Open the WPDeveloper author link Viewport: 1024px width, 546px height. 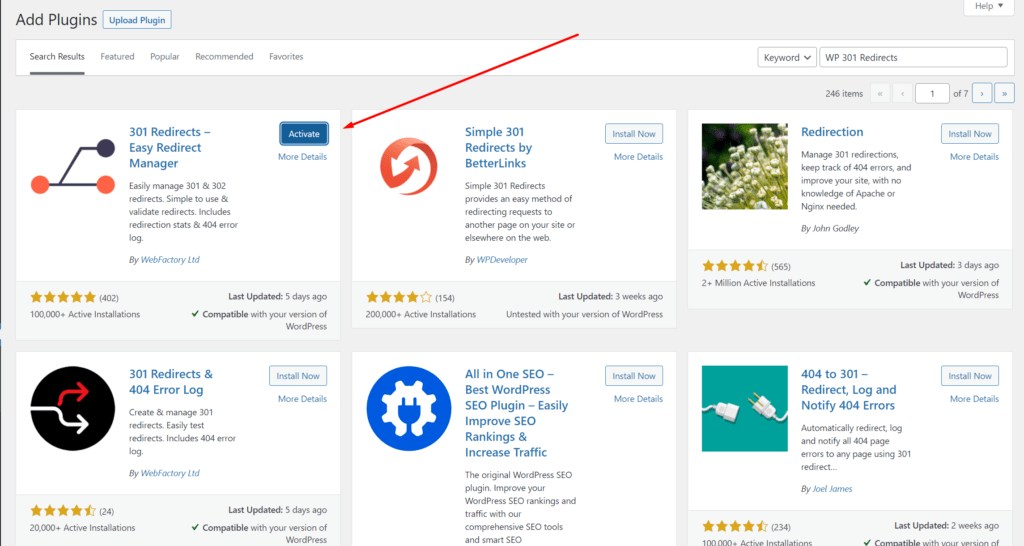coord(502,260)
